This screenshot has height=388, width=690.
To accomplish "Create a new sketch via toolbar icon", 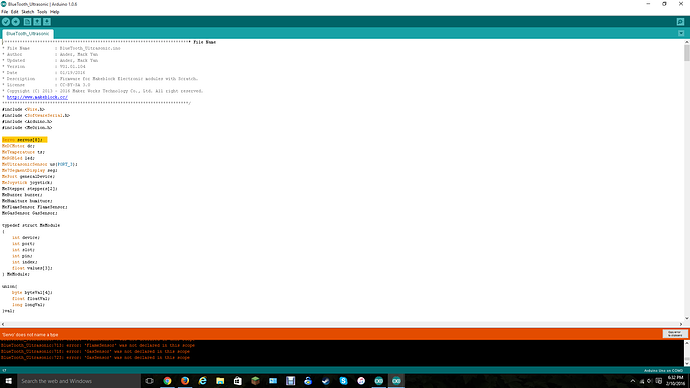I will pos(27,22).
